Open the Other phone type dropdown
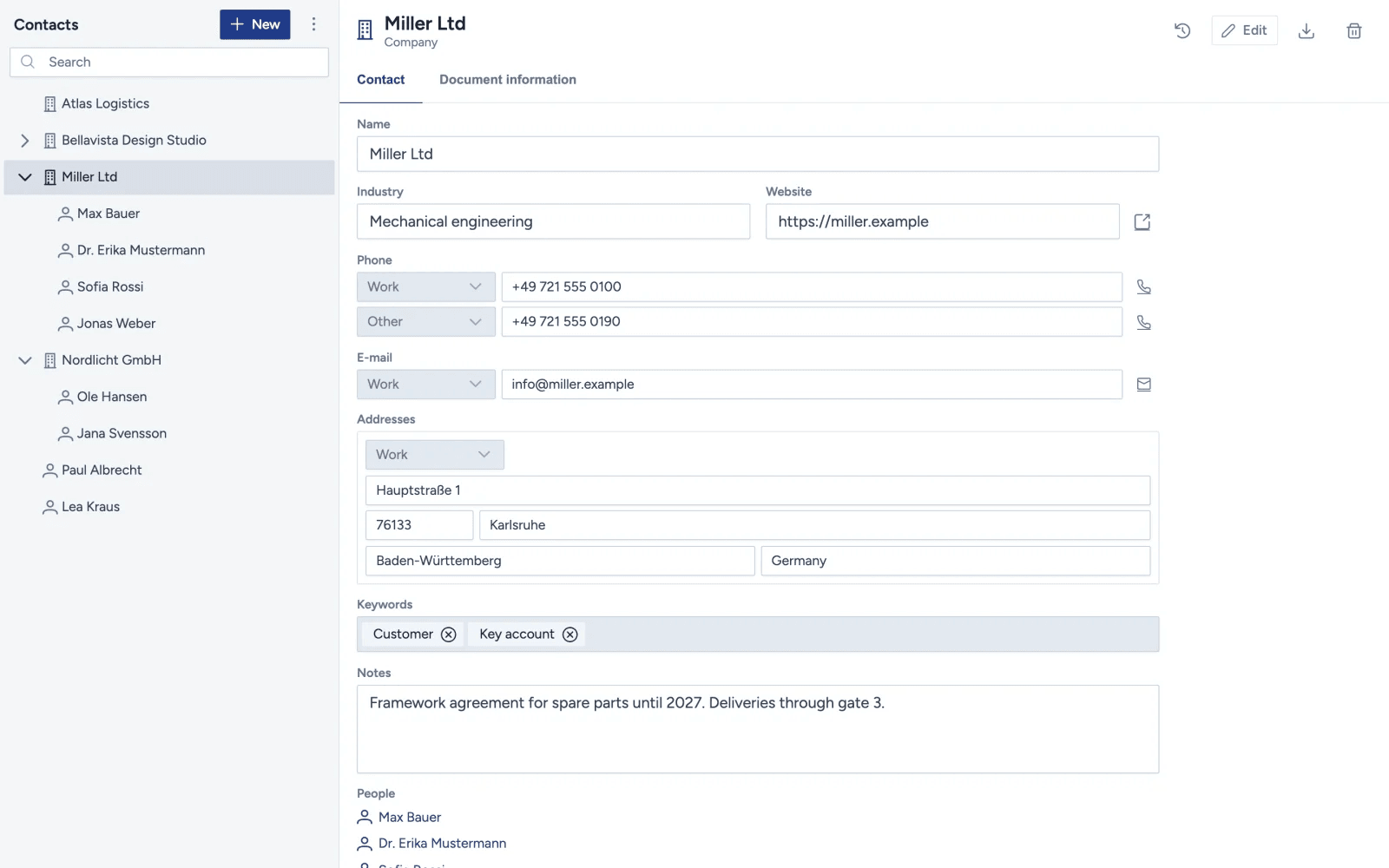 pos(425,322)
